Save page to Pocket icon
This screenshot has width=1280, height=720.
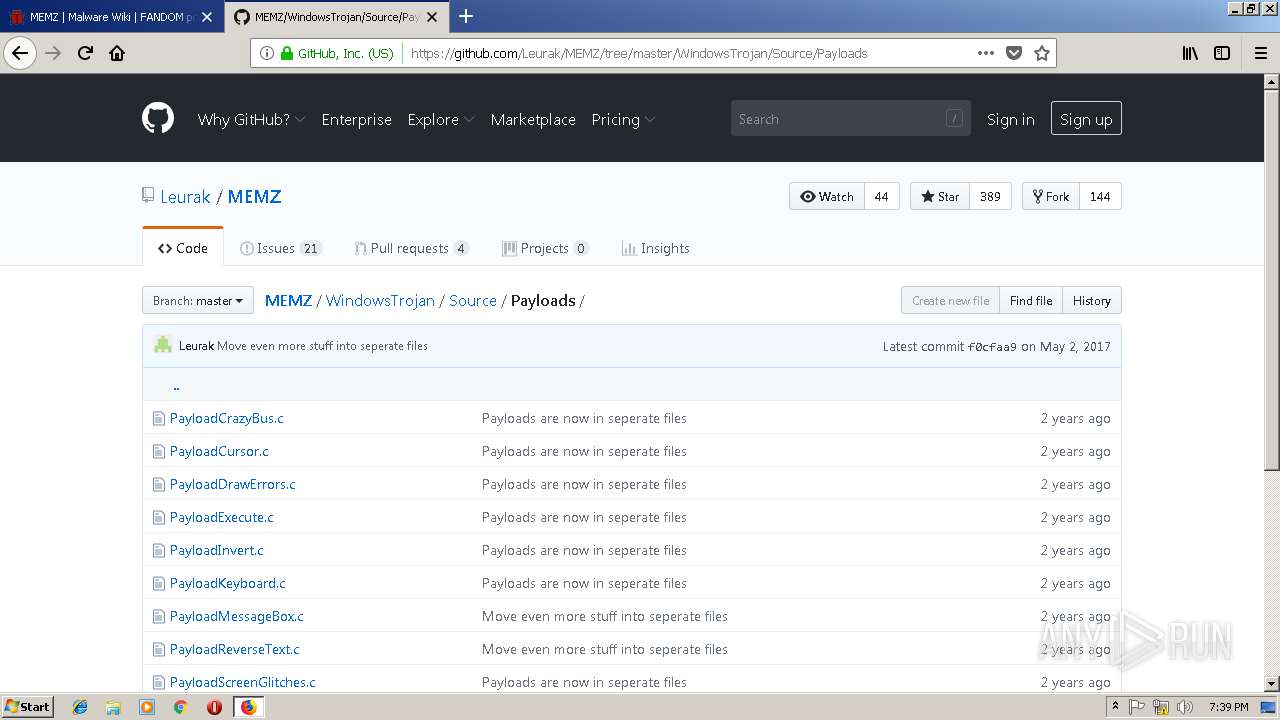pyautogui.click(x=1014, y=53)
